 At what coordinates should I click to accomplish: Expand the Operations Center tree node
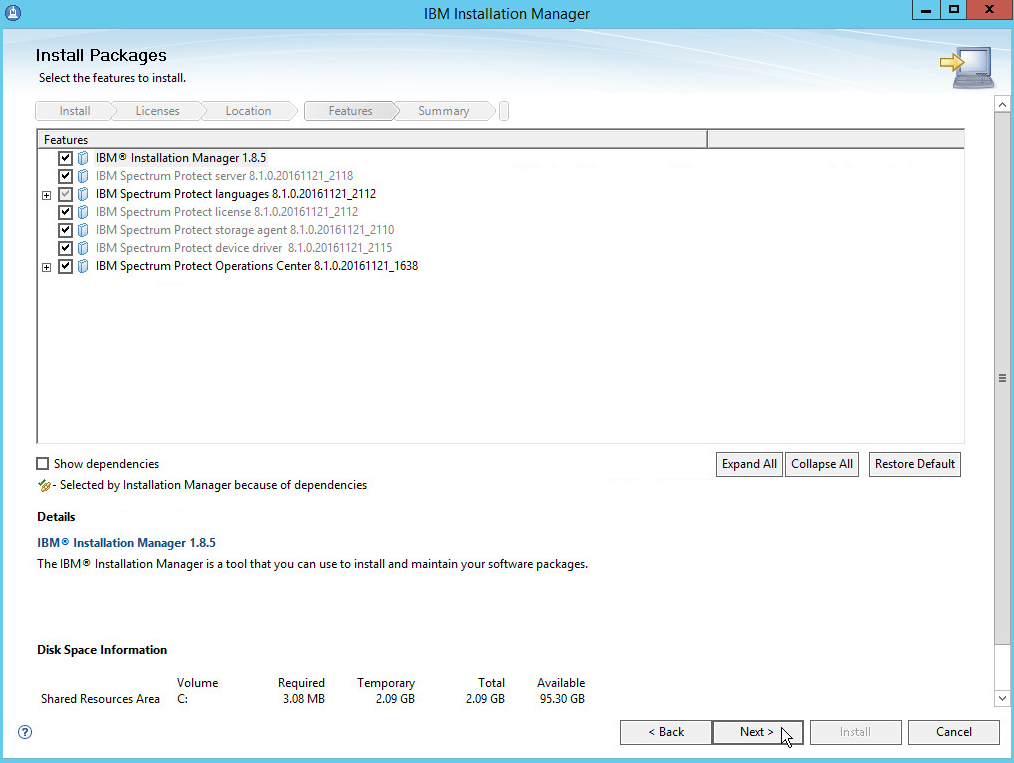(47, 267)
